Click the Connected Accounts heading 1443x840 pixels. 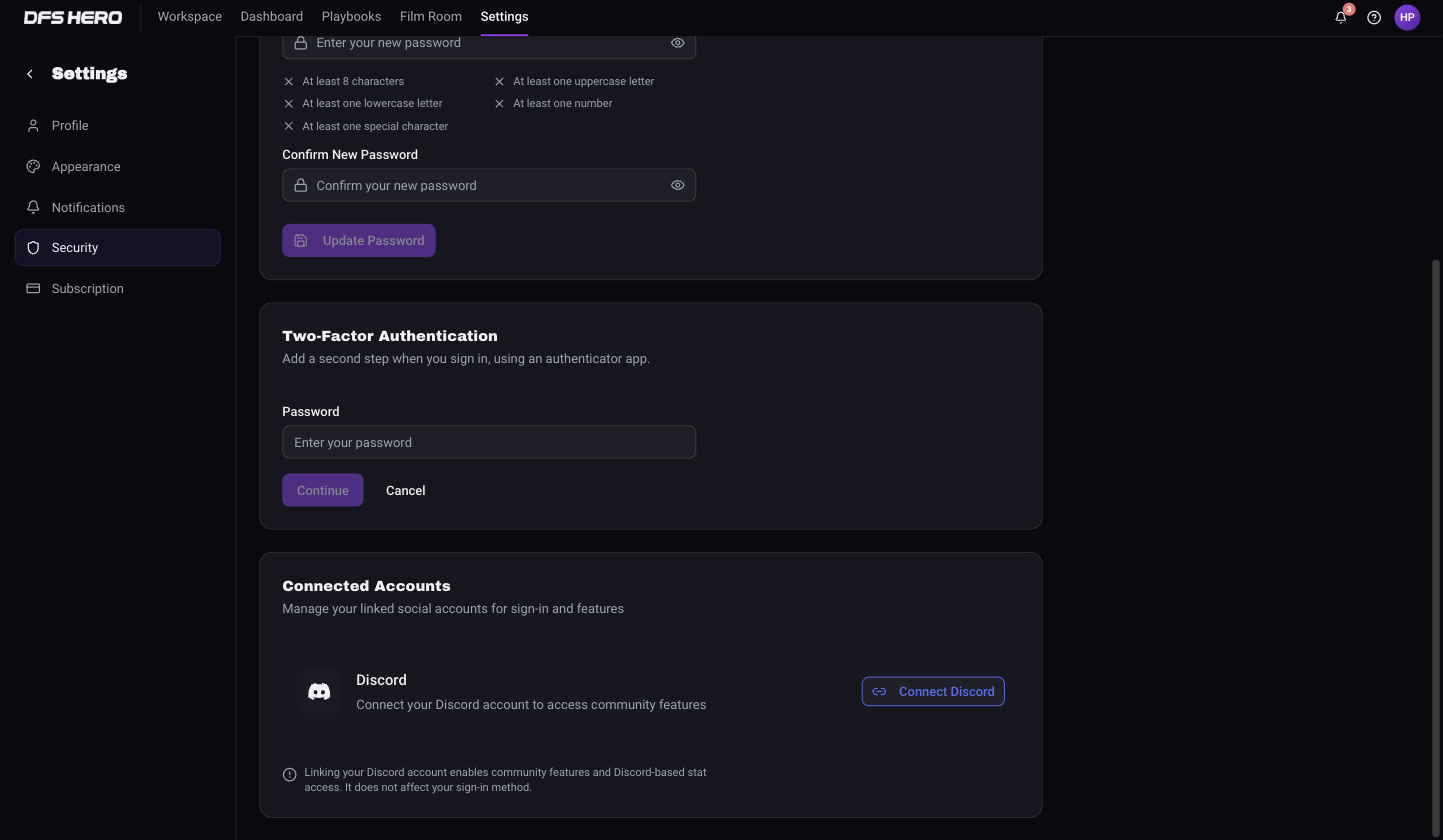(366, 586)
